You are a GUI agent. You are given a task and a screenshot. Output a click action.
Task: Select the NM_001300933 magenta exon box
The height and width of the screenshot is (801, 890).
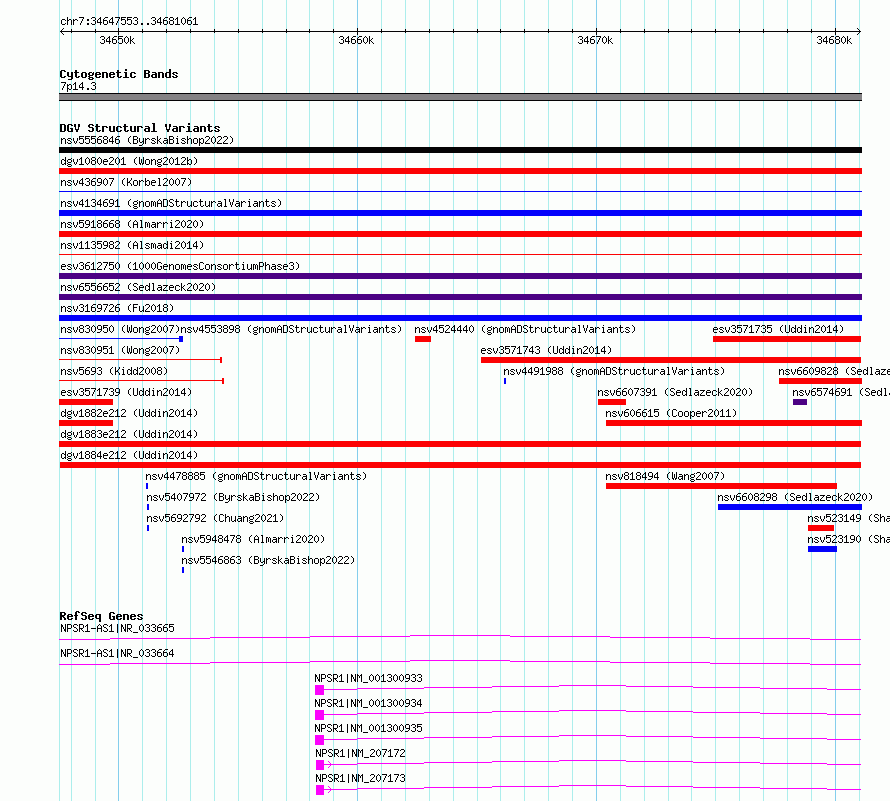click(x=320, y=690)
